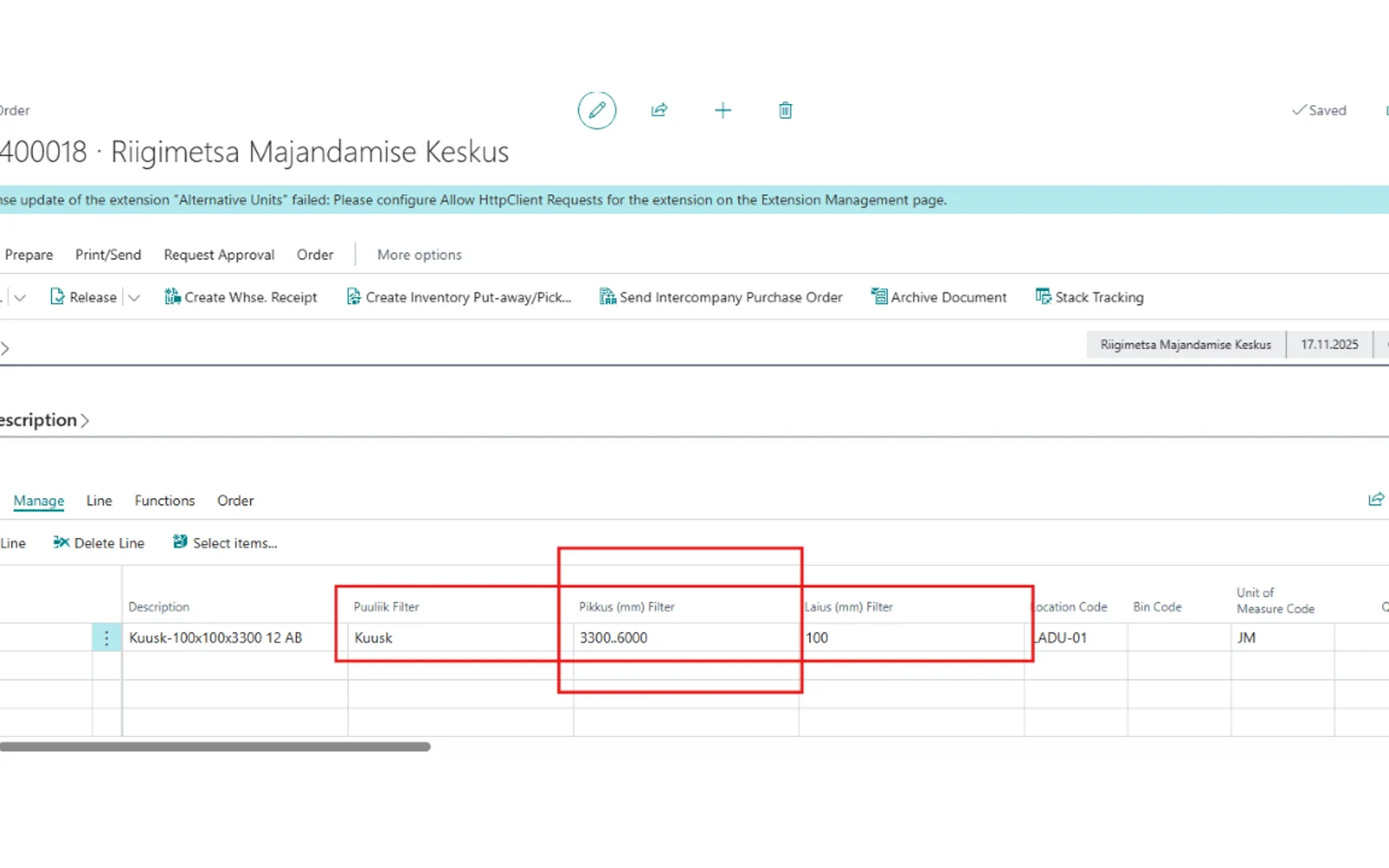Click Delete Line
Screen dimensions: 1389x868
click(99, 542)
